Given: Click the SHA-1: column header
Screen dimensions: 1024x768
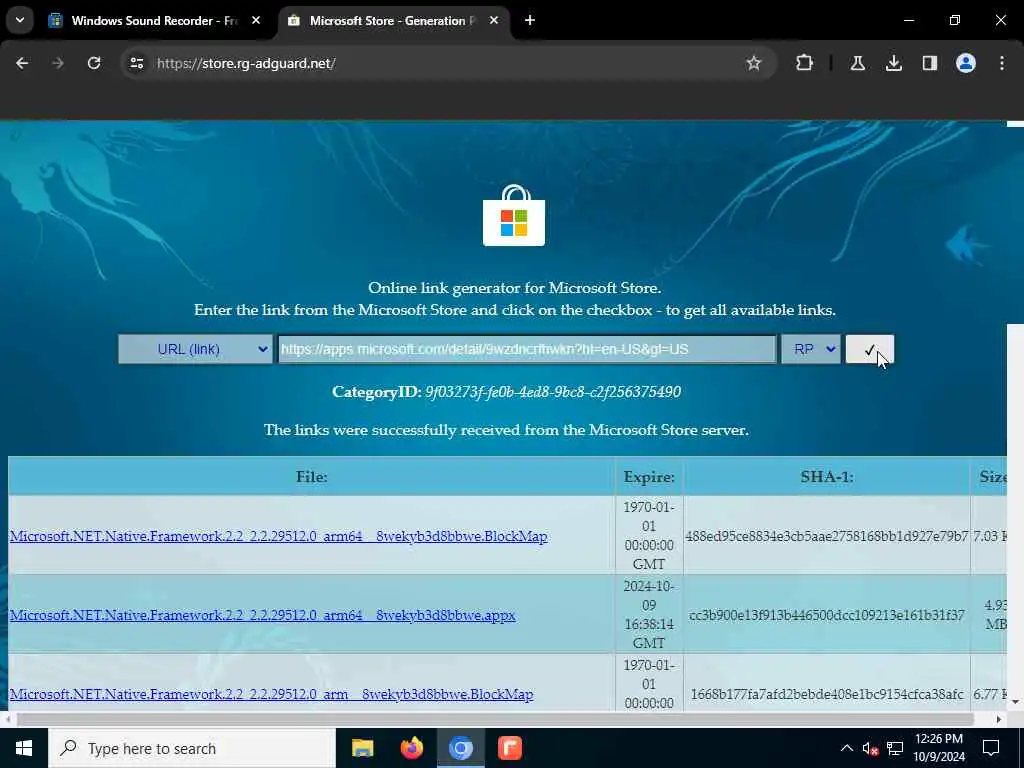Looking at the screenshot, I should click(827, 477).
